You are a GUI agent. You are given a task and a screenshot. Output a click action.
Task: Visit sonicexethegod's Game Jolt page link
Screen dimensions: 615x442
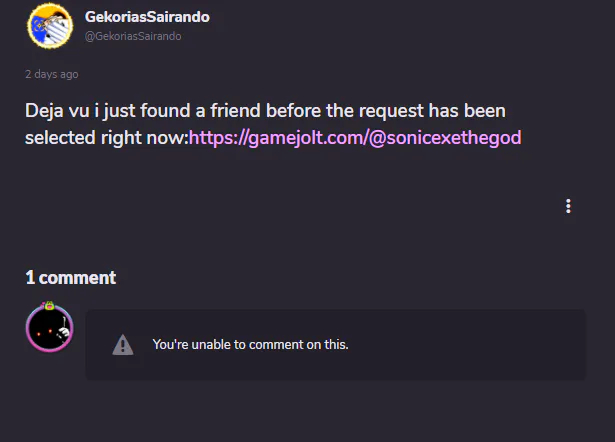(355, 138)
